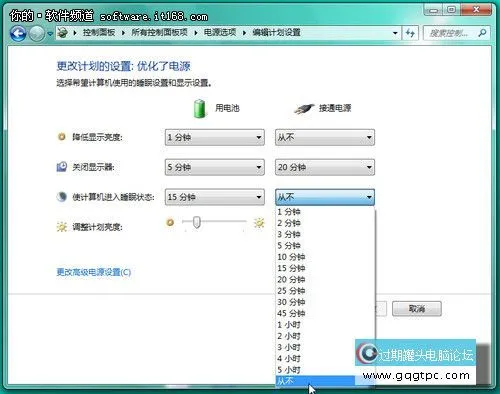The height and width of the screenshot is (394, 500).
Task: Select 5 分钟 in the dropdown list
Action: tap(325, 246)
